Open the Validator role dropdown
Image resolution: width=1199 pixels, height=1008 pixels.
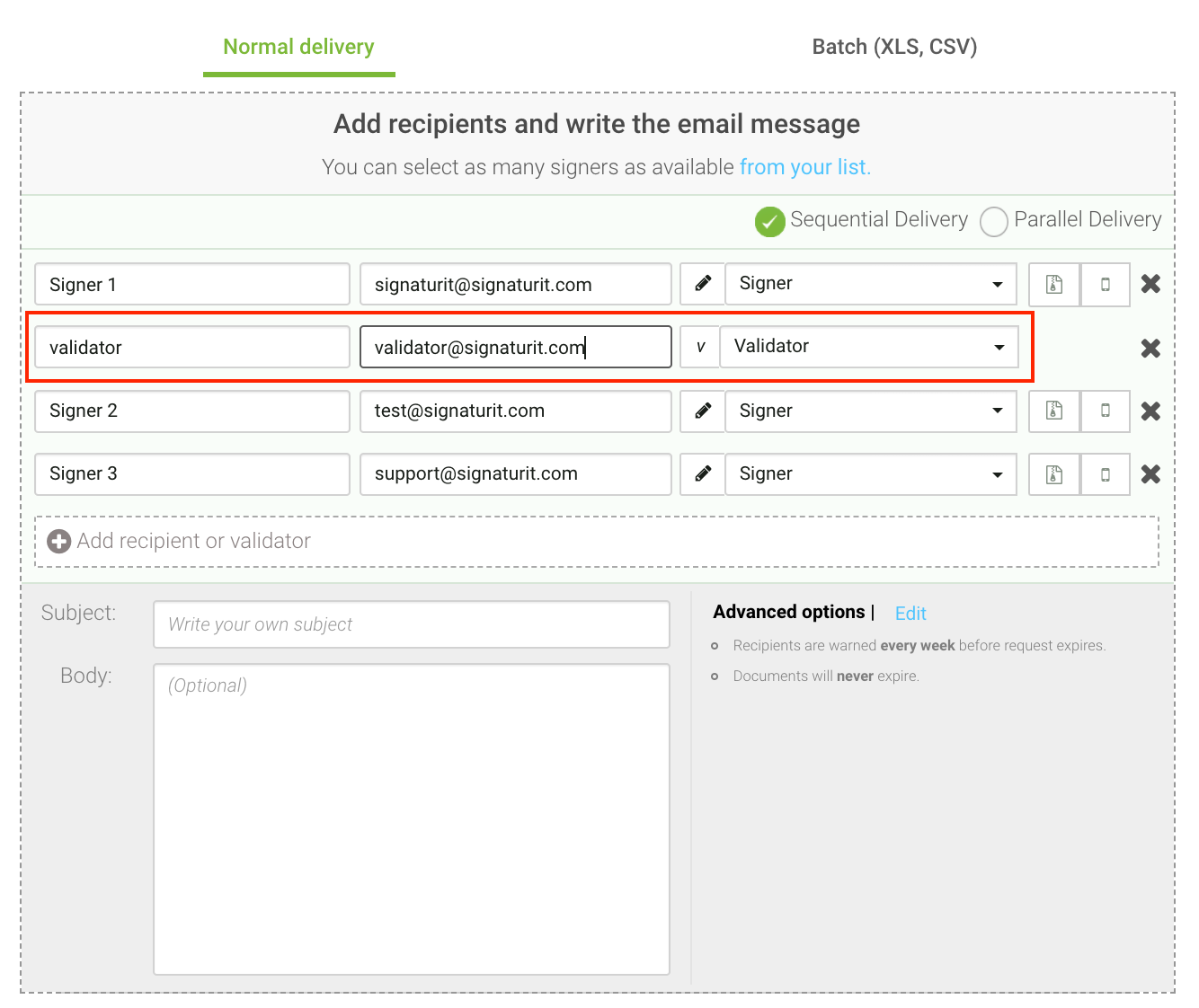tap(869, 347)
